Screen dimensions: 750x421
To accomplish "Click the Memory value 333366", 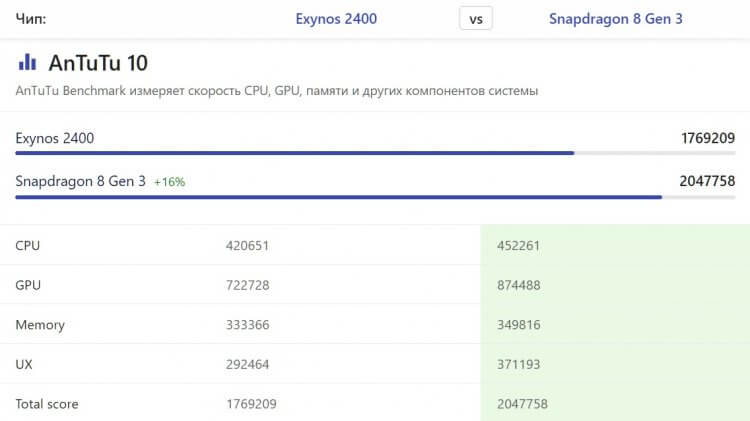I will [247, 325].
